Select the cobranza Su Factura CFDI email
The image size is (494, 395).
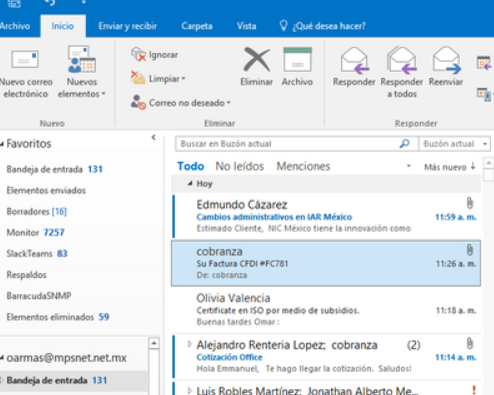point(326,263)
